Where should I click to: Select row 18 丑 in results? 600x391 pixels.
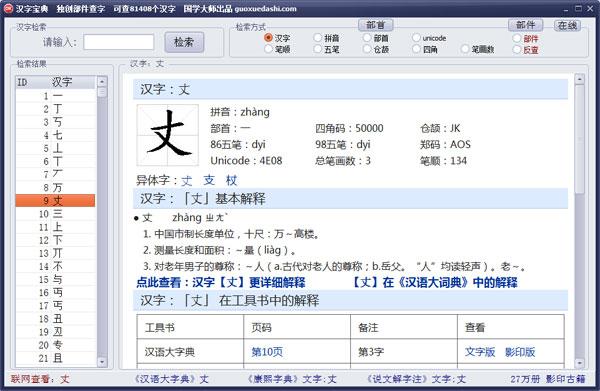pos(55,319)
